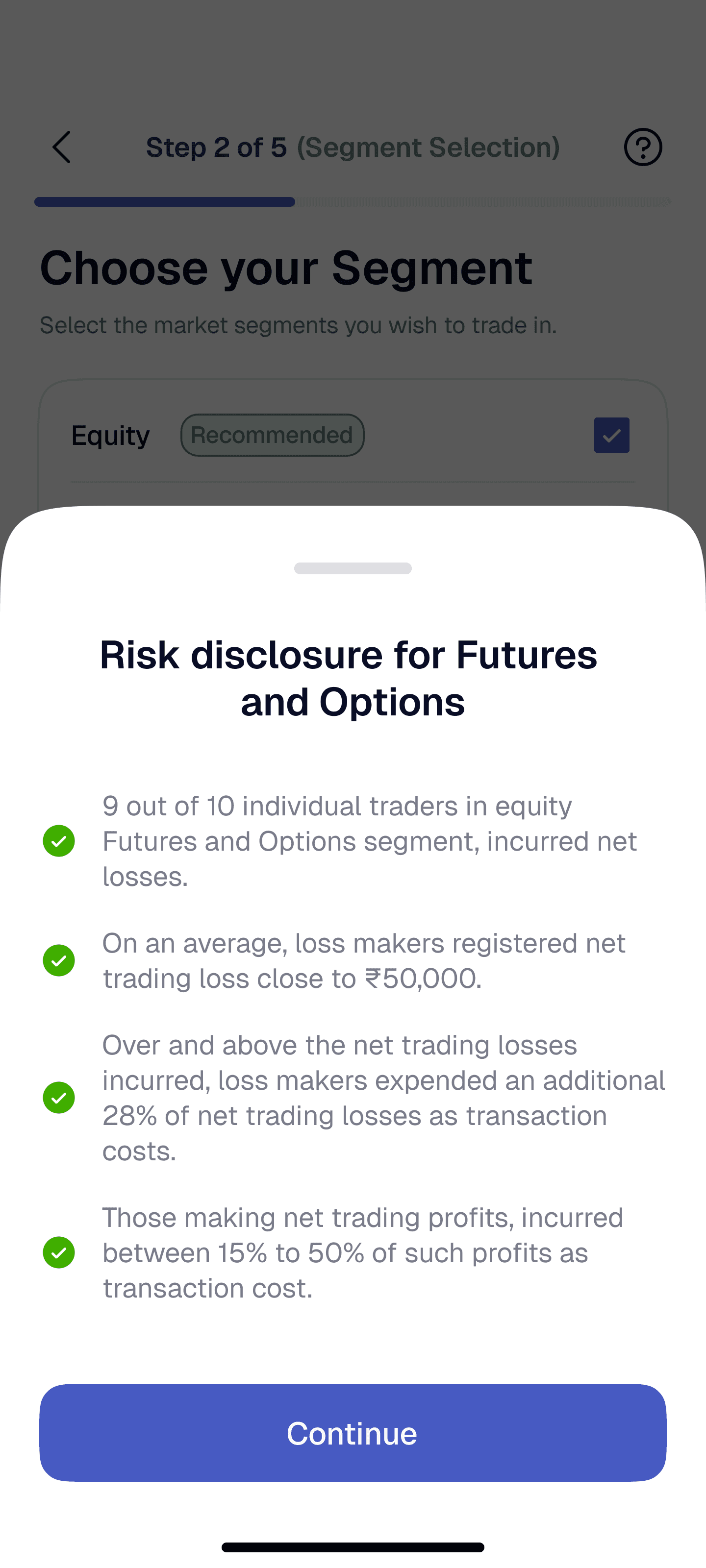
Task: Tap green check beside '15% to 50%' statement
Action: pyautogui.click(x=59, y=1252)
